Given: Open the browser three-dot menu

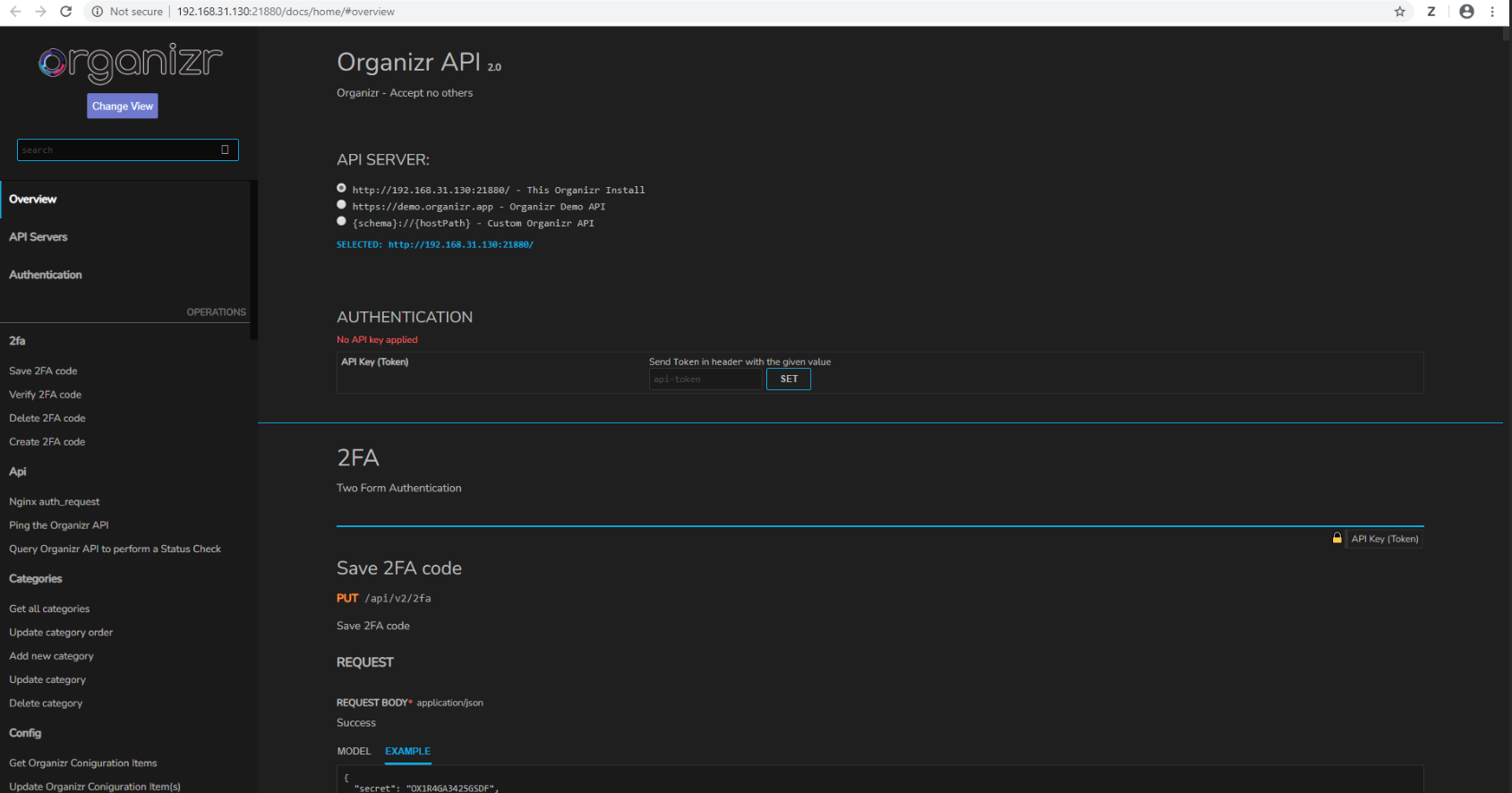Looking at the screenshot, I should click(1492, 12).
